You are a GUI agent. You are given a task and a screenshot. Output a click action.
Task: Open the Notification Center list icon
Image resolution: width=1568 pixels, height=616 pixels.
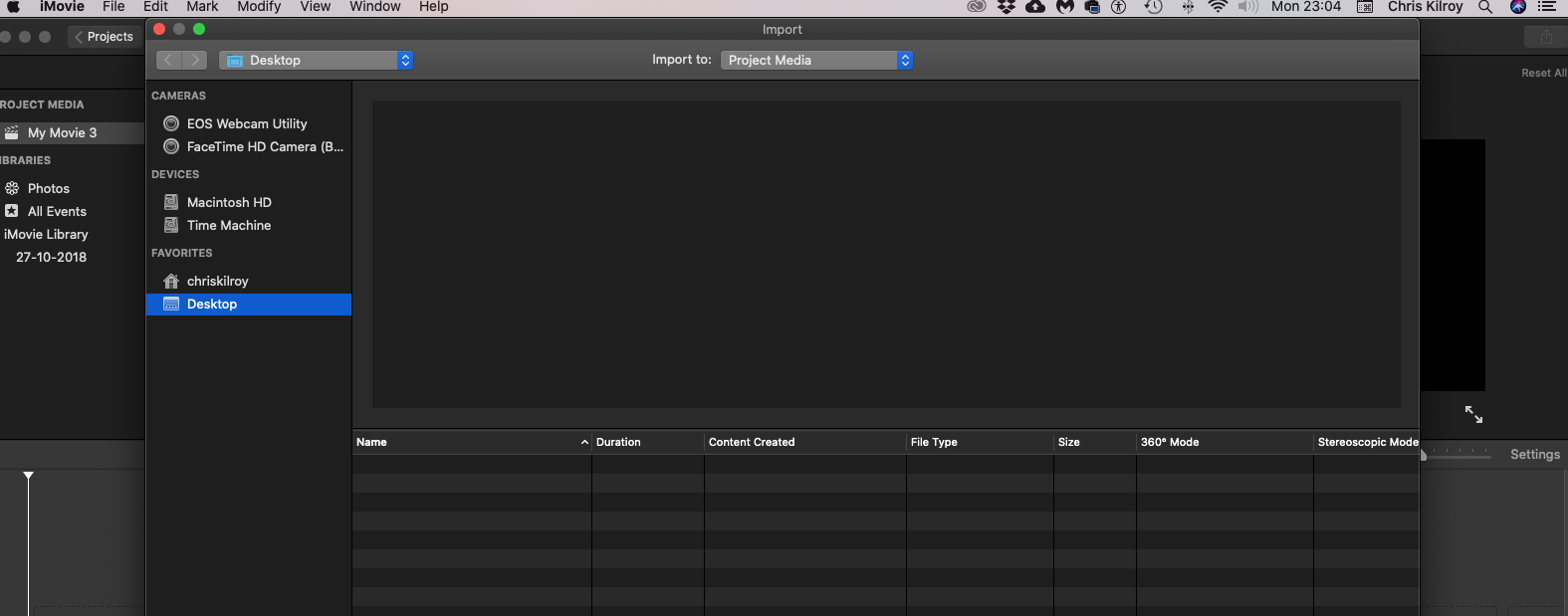[x=1548, y=7]
